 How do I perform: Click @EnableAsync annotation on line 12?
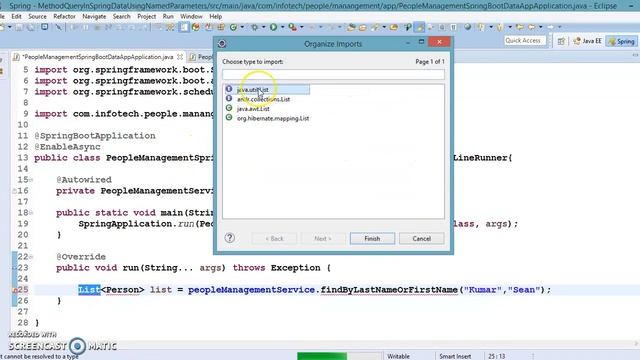[x=67, y=147]
